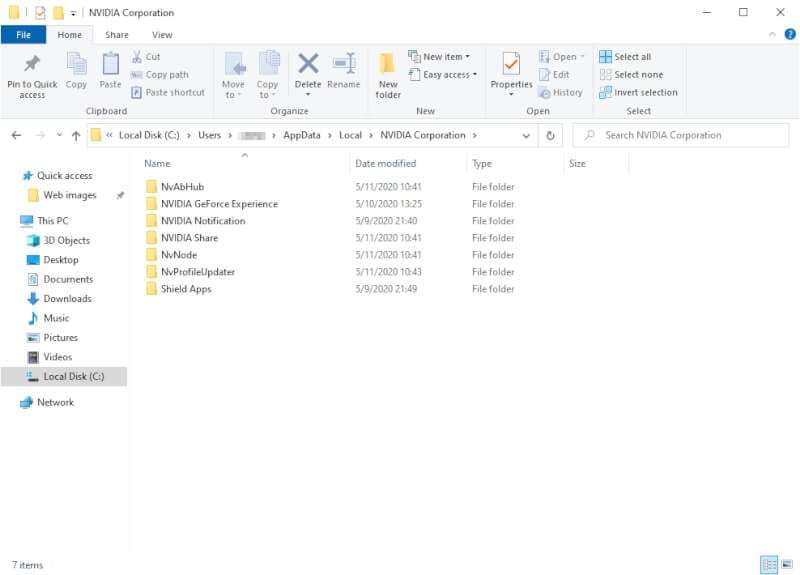Click Pin to Quick access icon
Viewport: 800px width, 575px height.
point(32,64)
